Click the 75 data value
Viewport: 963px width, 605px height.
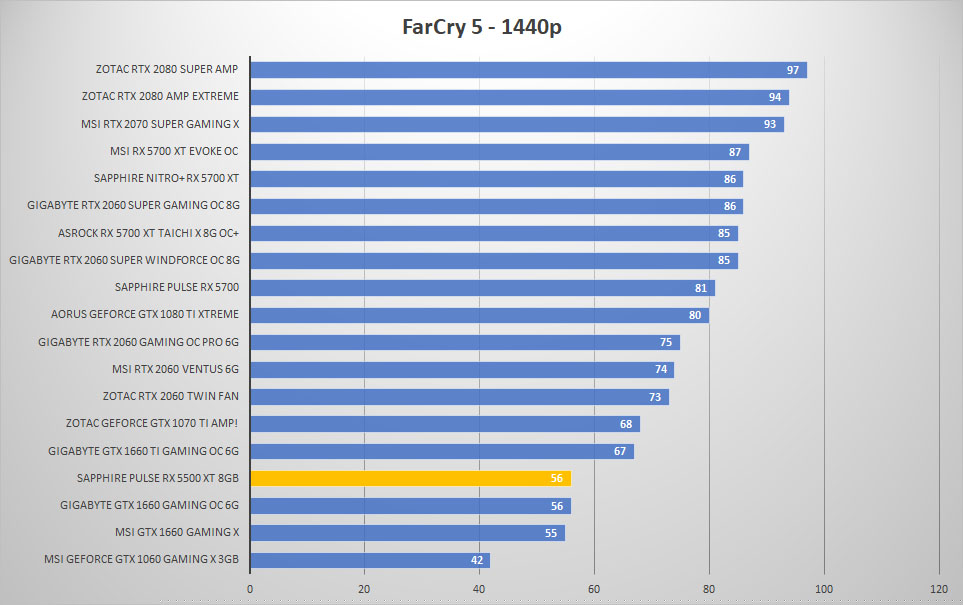(x=666, y=342)
